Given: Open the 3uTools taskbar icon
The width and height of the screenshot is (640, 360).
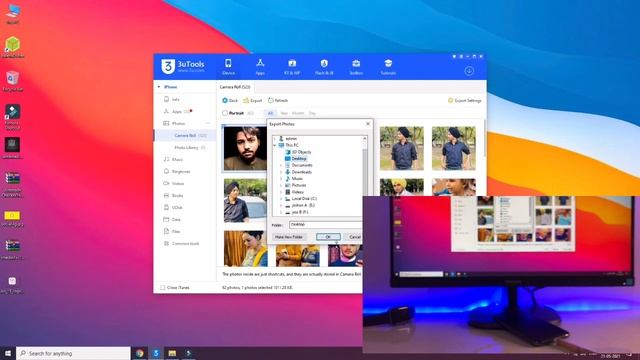Looking at the screenshot, I should pyautogui.click(x=156, y=353).
